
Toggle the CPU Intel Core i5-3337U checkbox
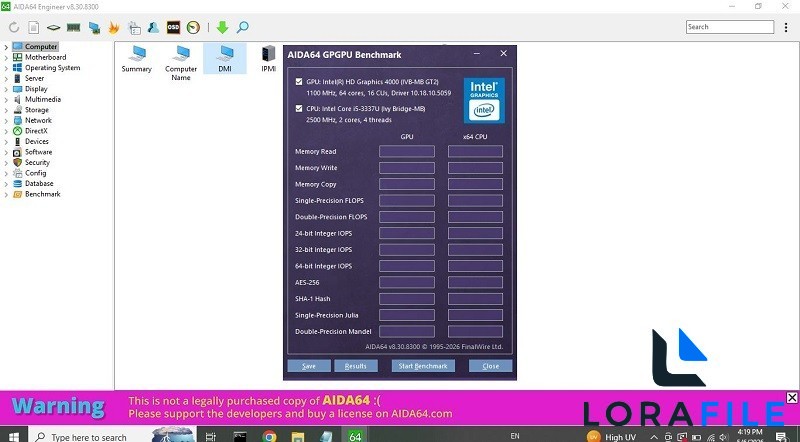coord(299,109)
